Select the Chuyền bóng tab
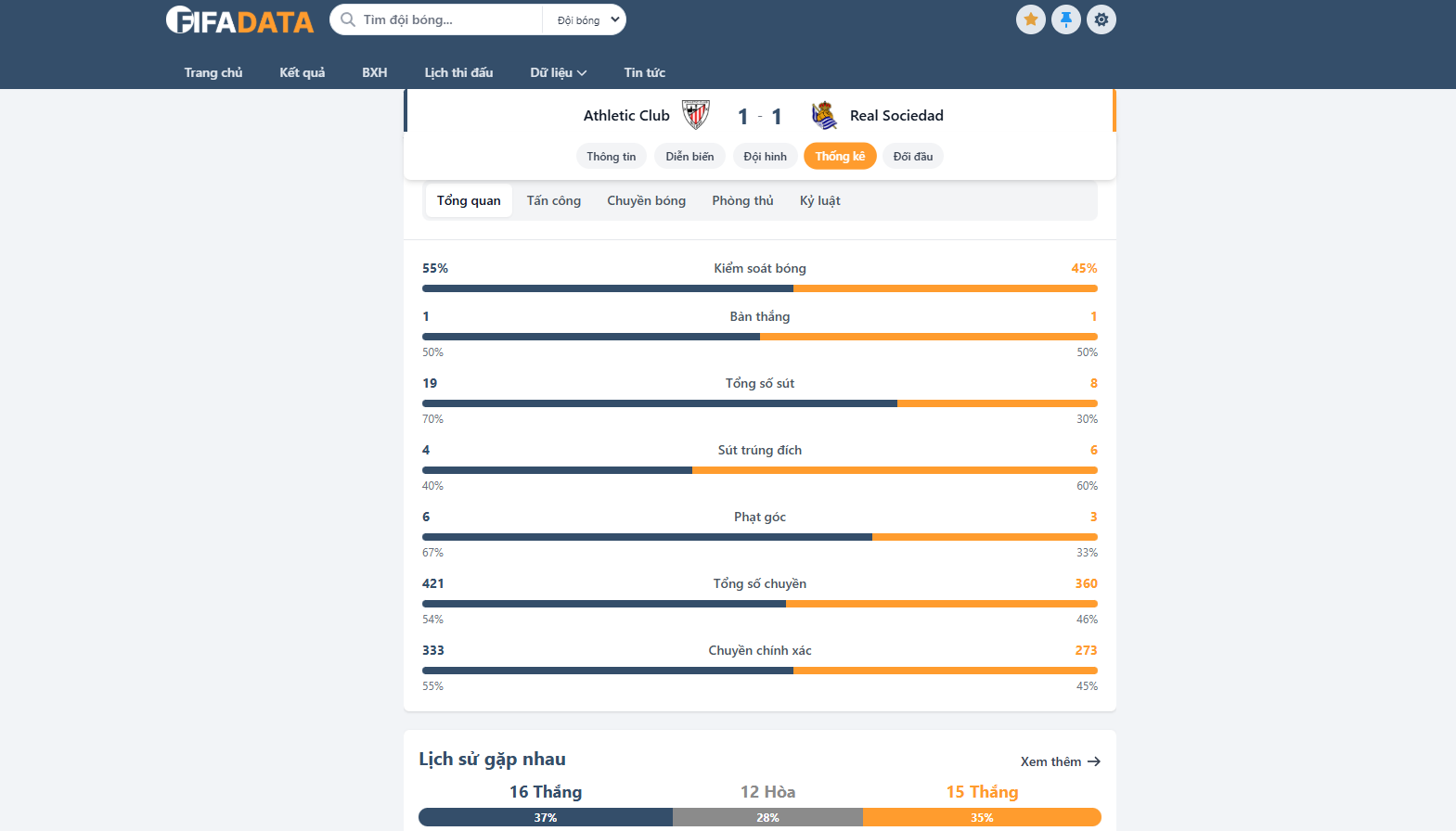The height and width of the screenshot is (831, 1456). pyautogui.click(x=646, y=200)
